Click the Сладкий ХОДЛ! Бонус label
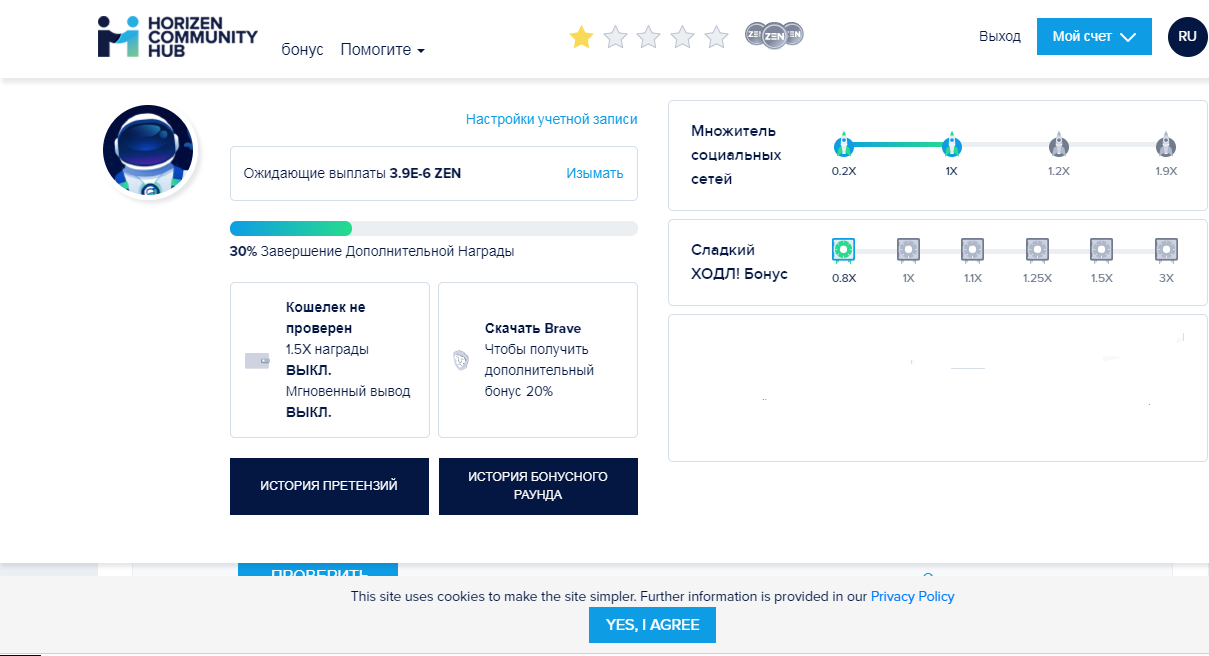The image size is (1209, 656). 740,262
